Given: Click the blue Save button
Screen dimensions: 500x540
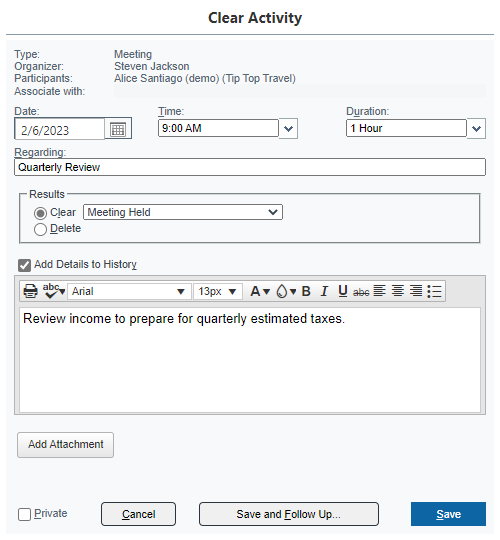Looking at the screenshot, I should [x=448, y=514].
